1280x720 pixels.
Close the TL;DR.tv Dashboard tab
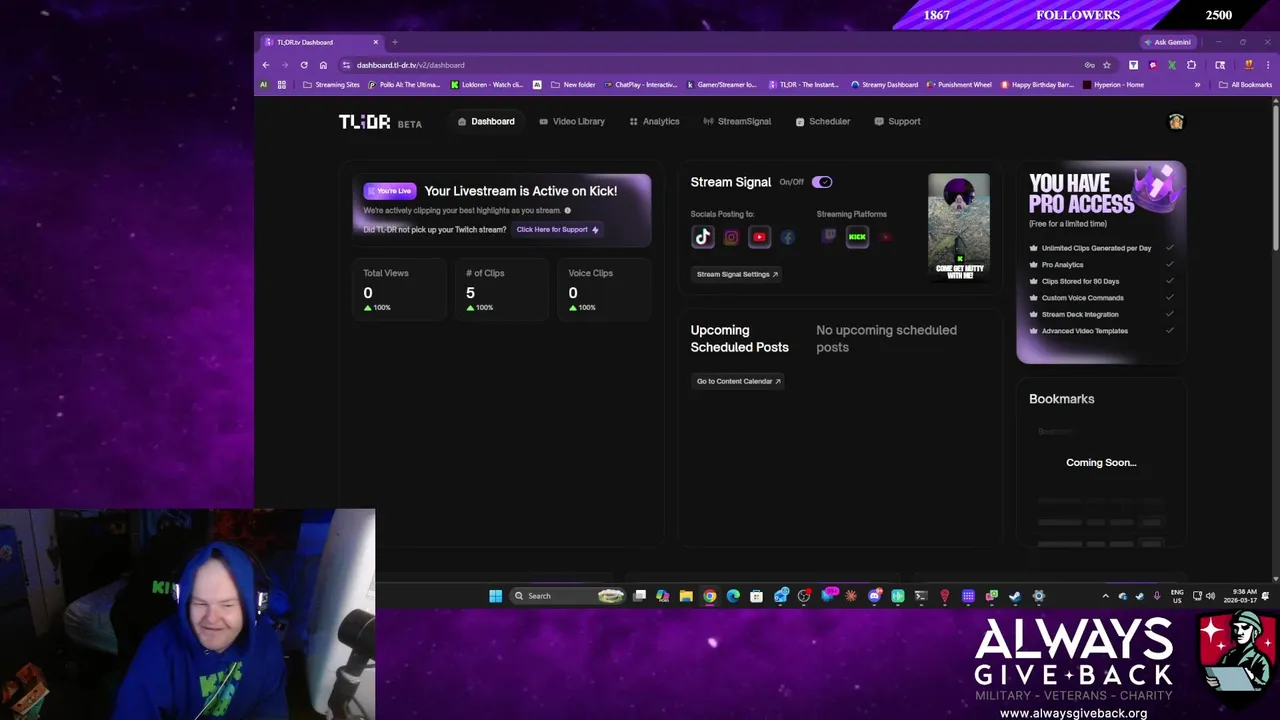point(376,42)
